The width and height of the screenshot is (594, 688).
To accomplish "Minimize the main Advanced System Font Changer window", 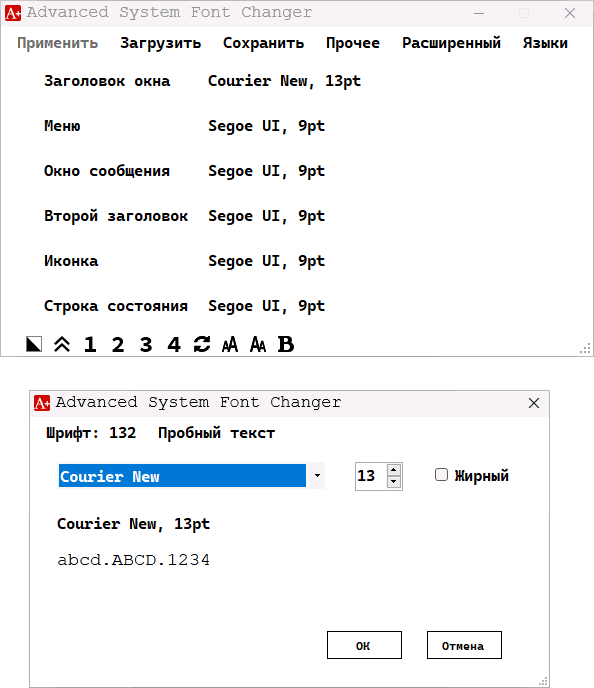I will (x=479, y=13).
